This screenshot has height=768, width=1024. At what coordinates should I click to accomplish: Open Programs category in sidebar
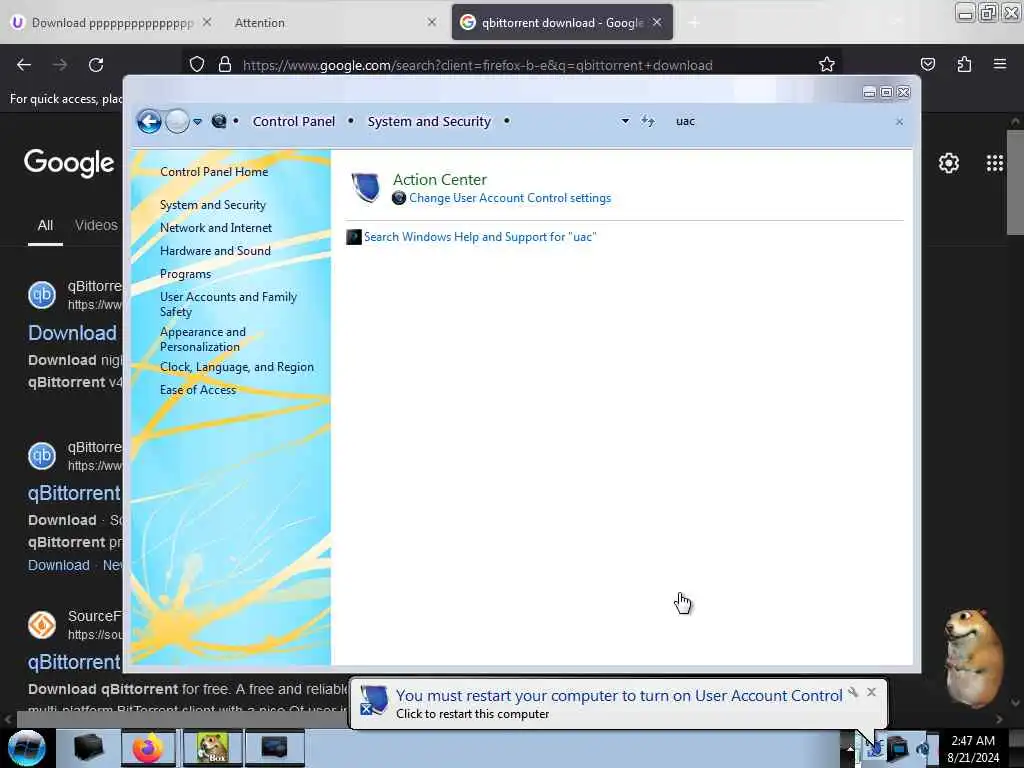[185, 274]
